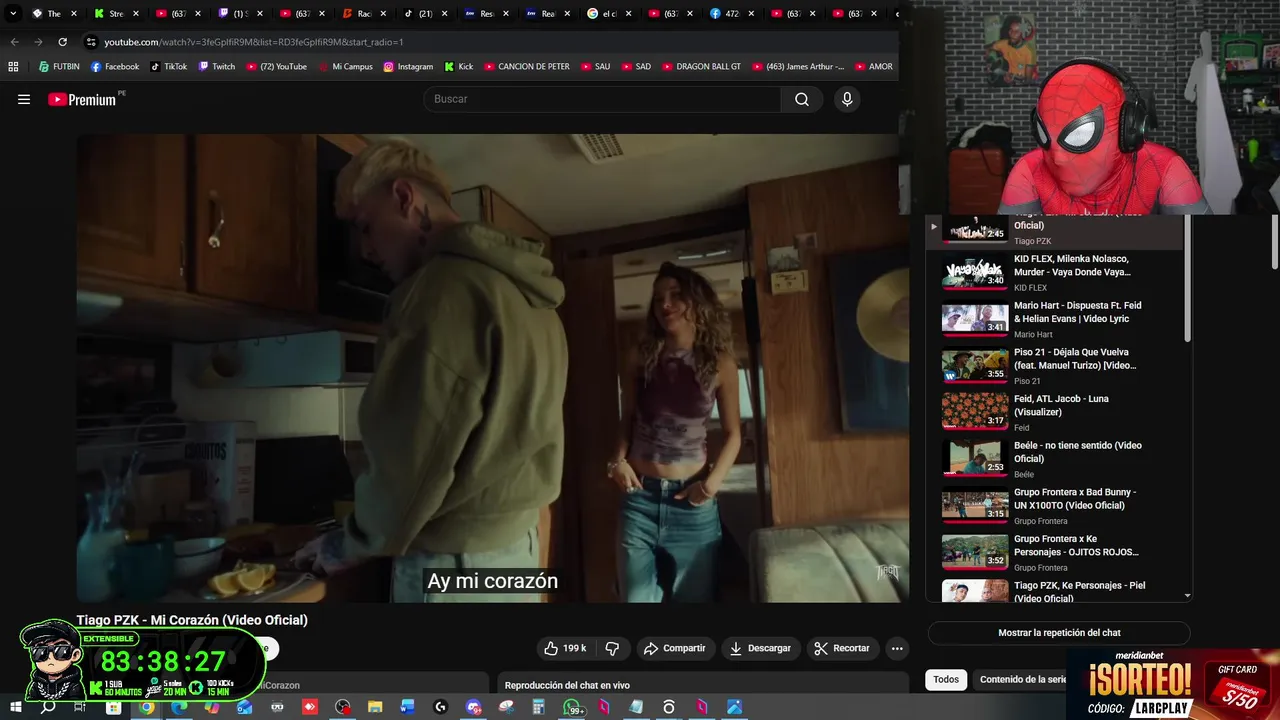Close the first 'The' tab
The height and width of the screenshot is (720, 1280).
click(x=74, y=14)
